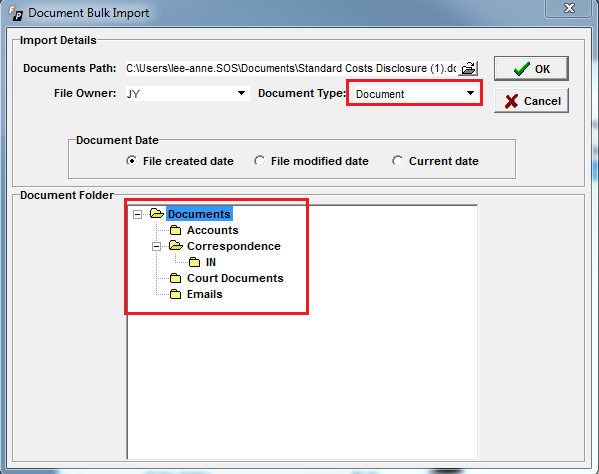Click the application icon in title bar
599x474 pixels.
(16, 13)
